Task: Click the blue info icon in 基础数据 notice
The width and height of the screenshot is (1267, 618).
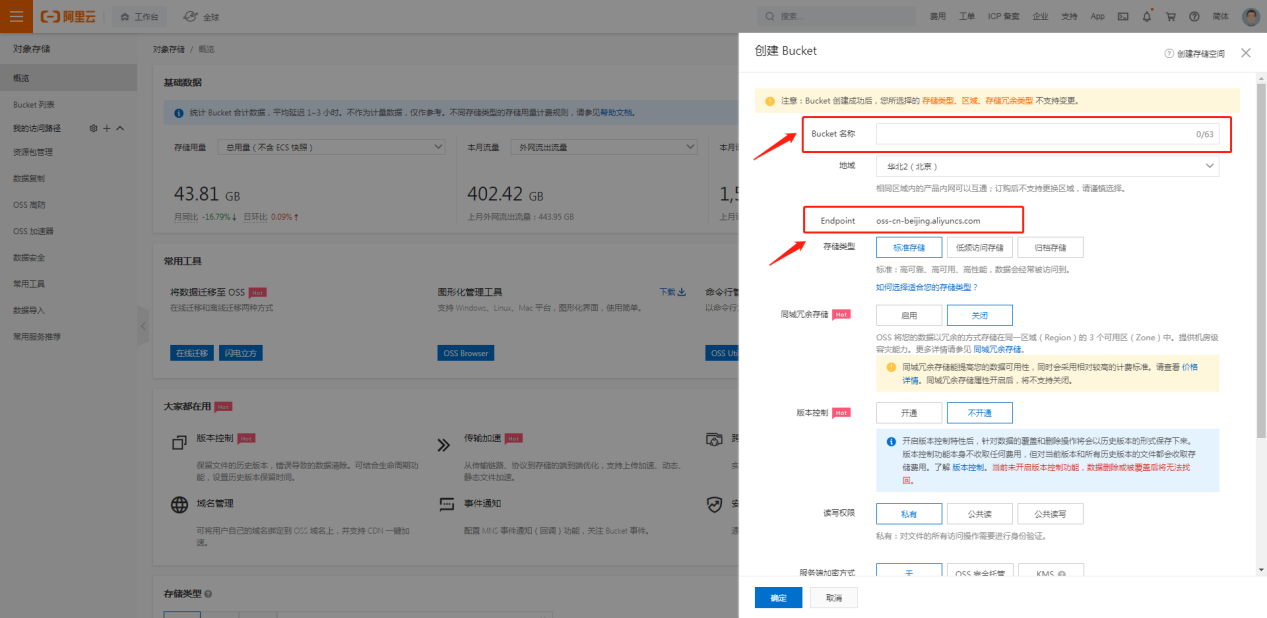Action: click(x=179, y=113)
